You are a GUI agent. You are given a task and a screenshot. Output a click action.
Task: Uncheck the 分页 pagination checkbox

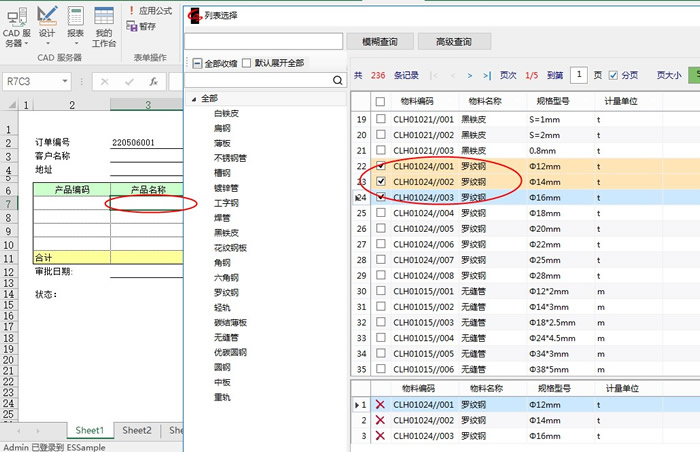coord(613,75)
